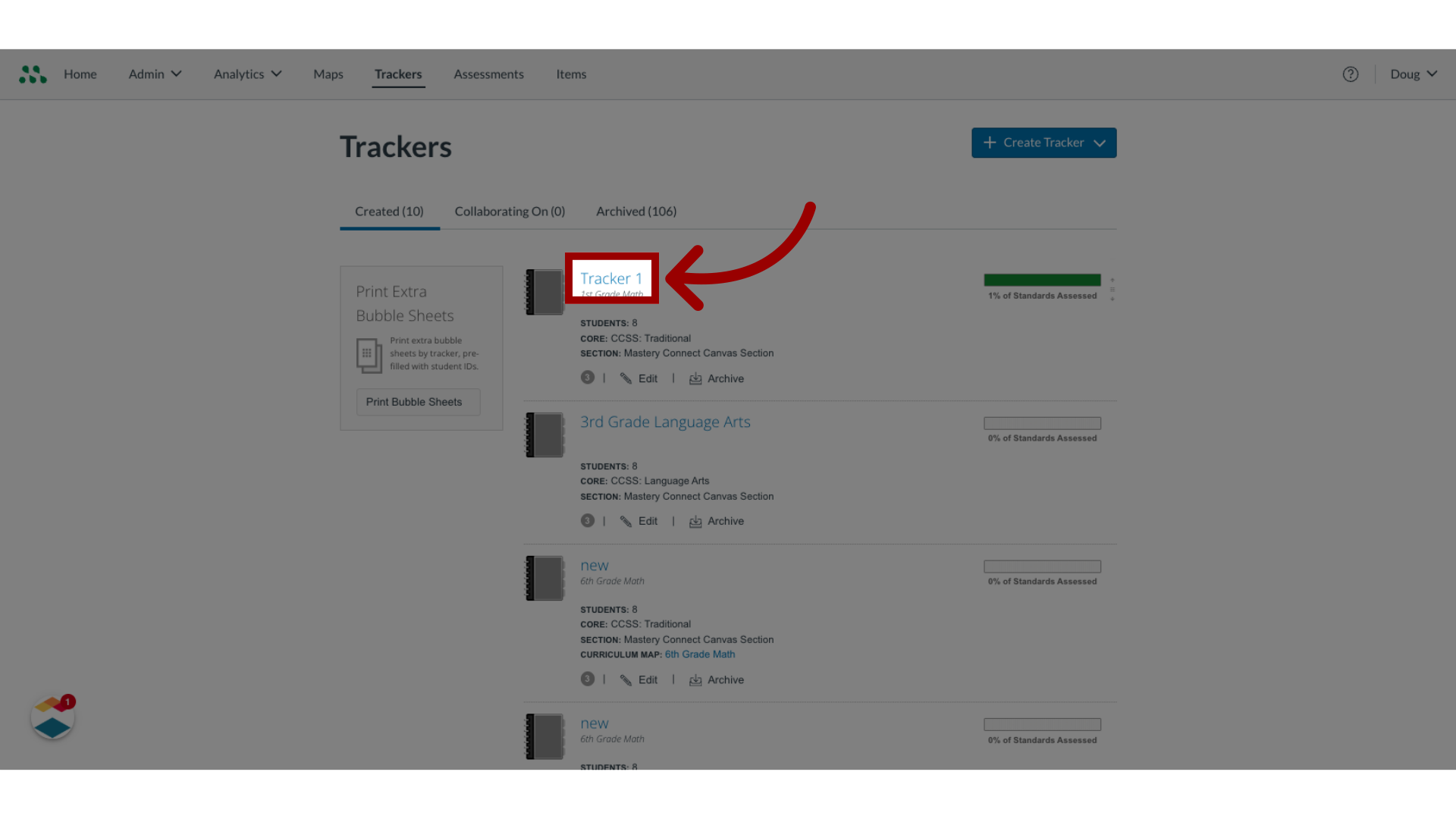Open the 6th Grade Math curriculum map link
The height and width of the screenshot is (819, 1456).
point(700,654)
